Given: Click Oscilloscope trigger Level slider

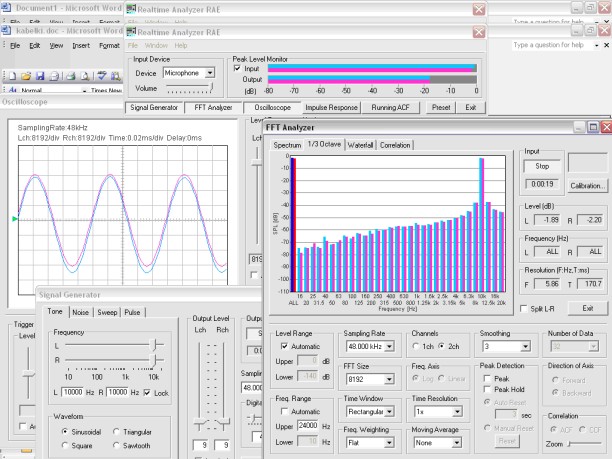Looking at the screenshot, I should 28,374.
